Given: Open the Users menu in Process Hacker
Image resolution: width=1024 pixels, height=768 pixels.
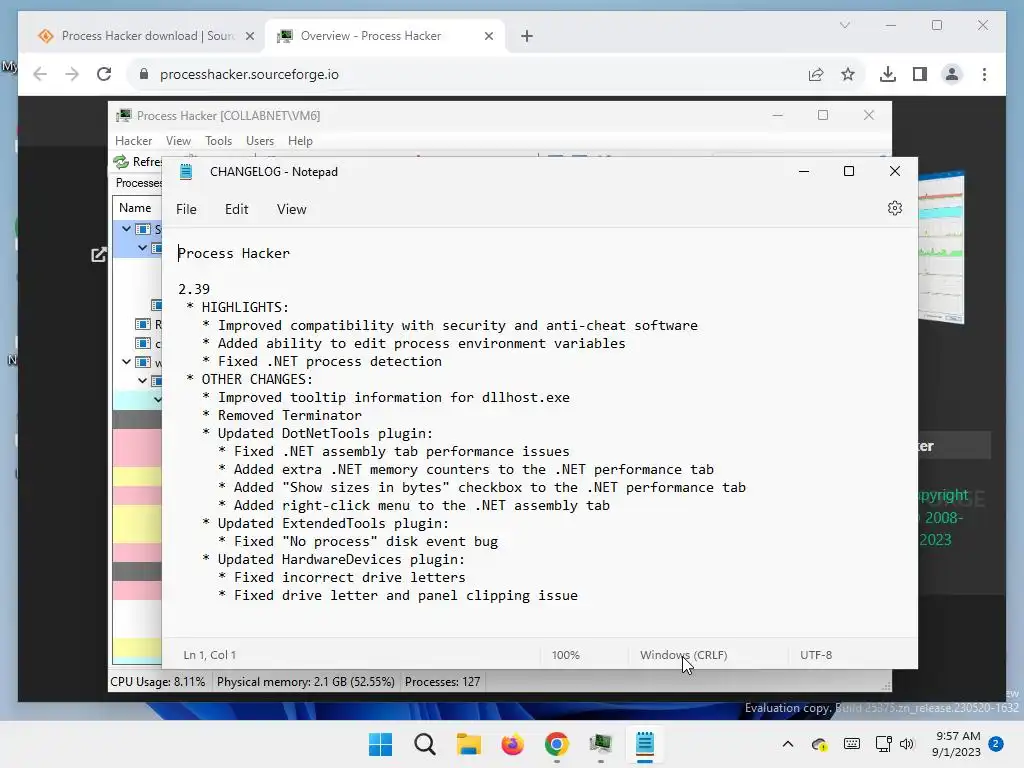Looking at the screenshot, I should click(260, 141).
